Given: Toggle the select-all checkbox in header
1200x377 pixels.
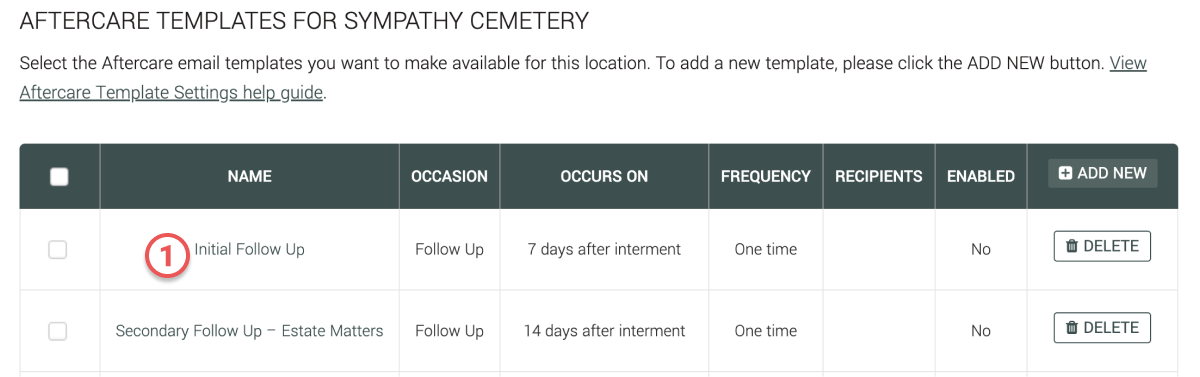Looking at the screenshot, I should [59, 177].
